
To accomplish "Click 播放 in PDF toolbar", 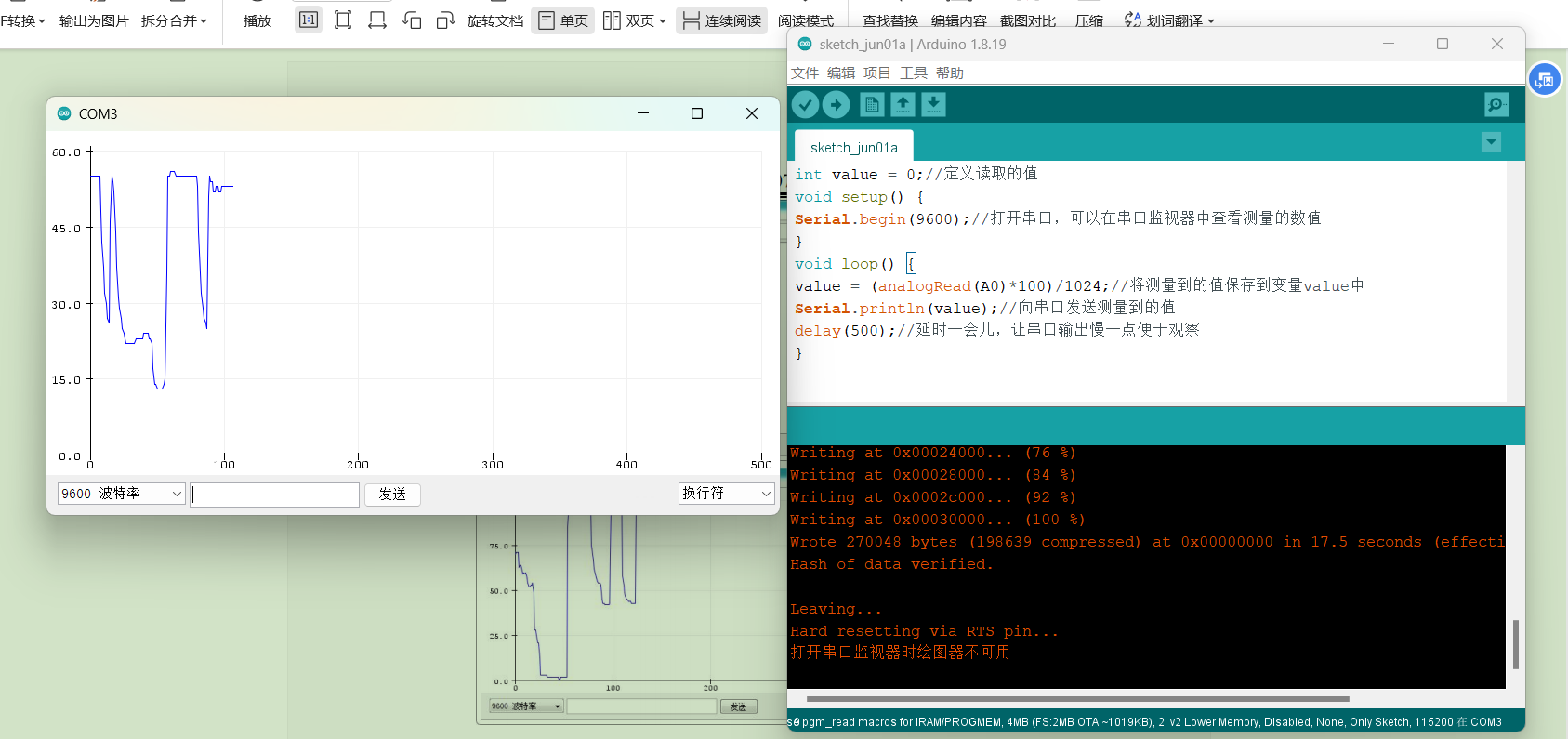I will 257,20.
